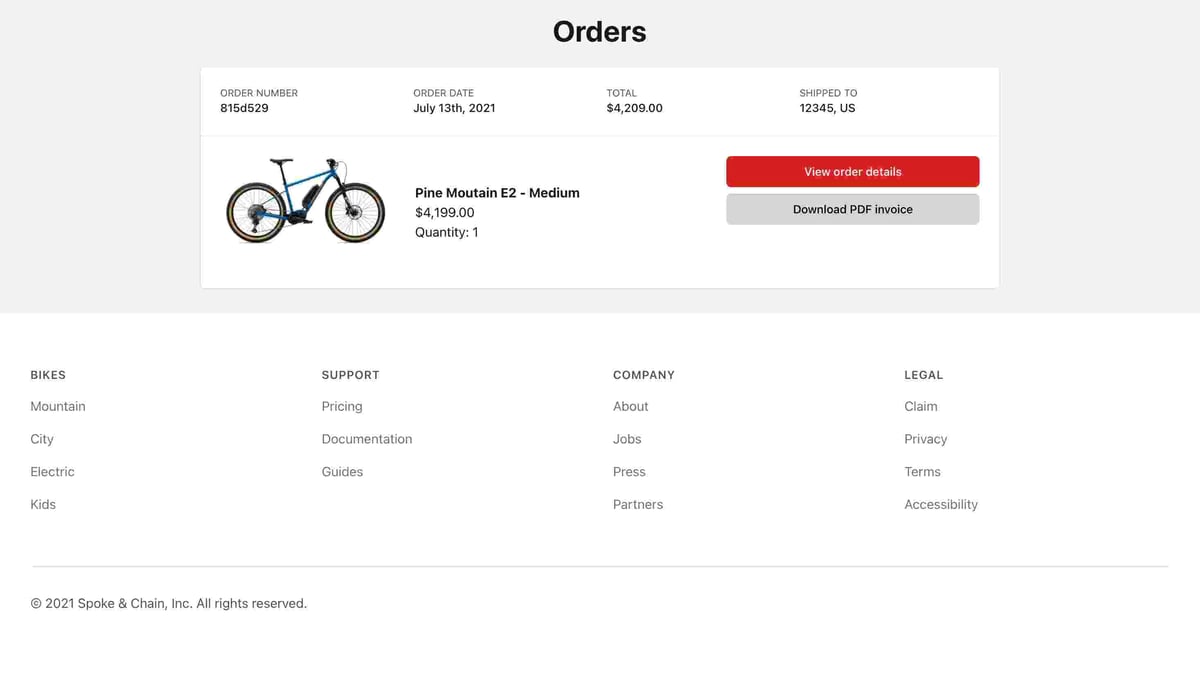
Task: Click the order number 815d529
Action: [x=244, y=108]
